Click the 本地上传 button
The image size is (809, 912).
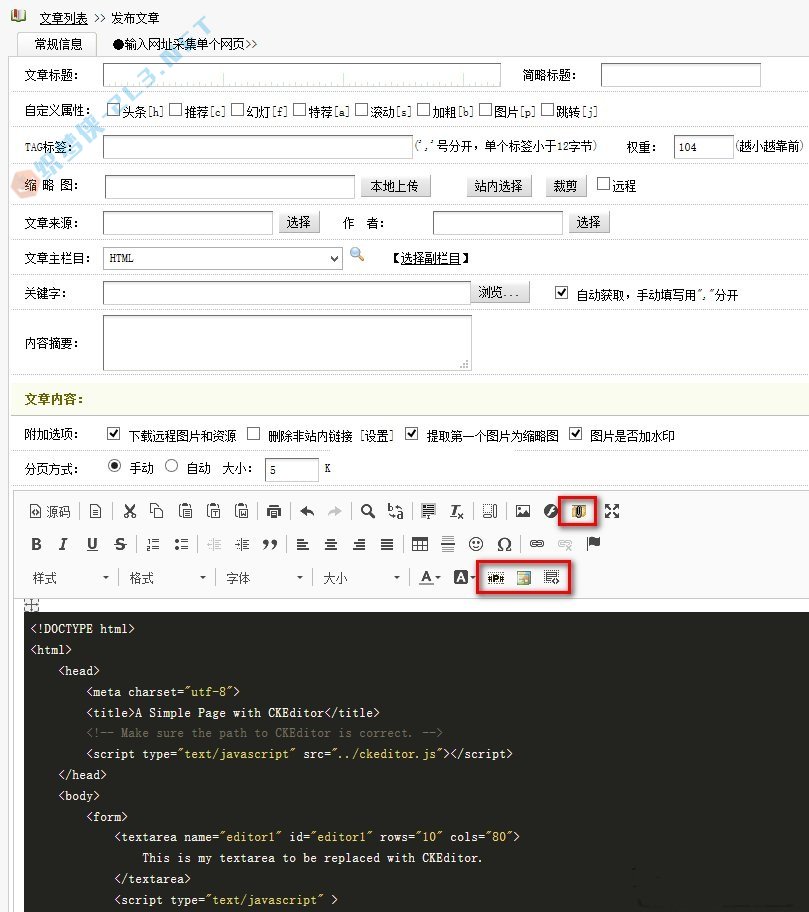point(394,186)
